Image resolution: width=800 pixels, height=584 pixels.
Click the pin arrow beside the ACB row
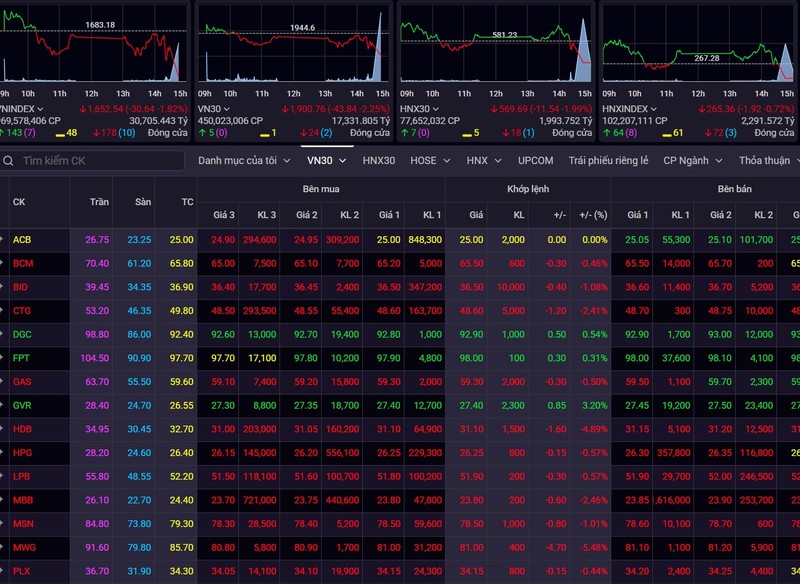pos(3,240)
